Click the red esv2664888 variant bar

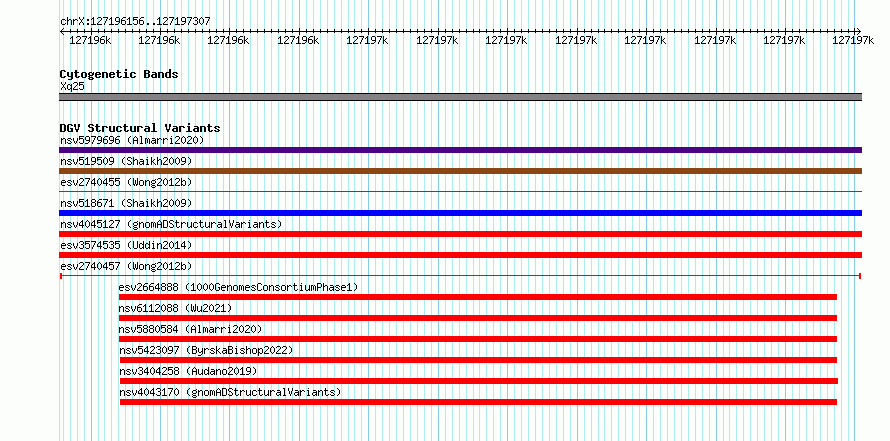tap(478, 297)
